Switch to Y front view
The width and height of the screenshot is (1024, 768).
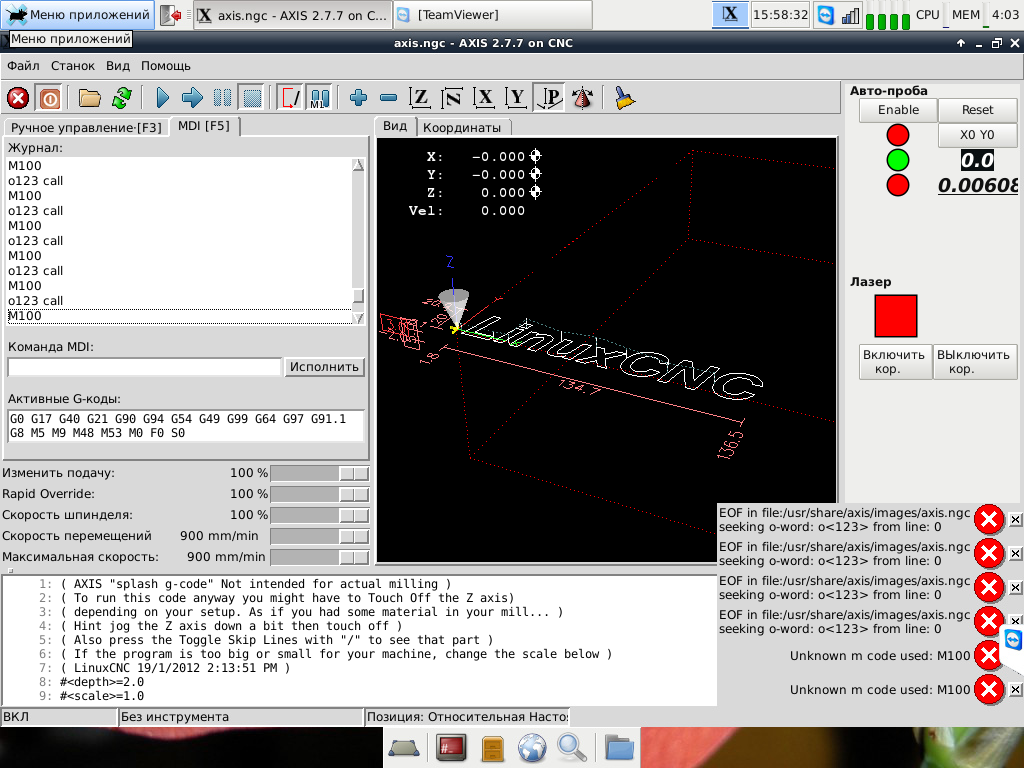point(516,99)
